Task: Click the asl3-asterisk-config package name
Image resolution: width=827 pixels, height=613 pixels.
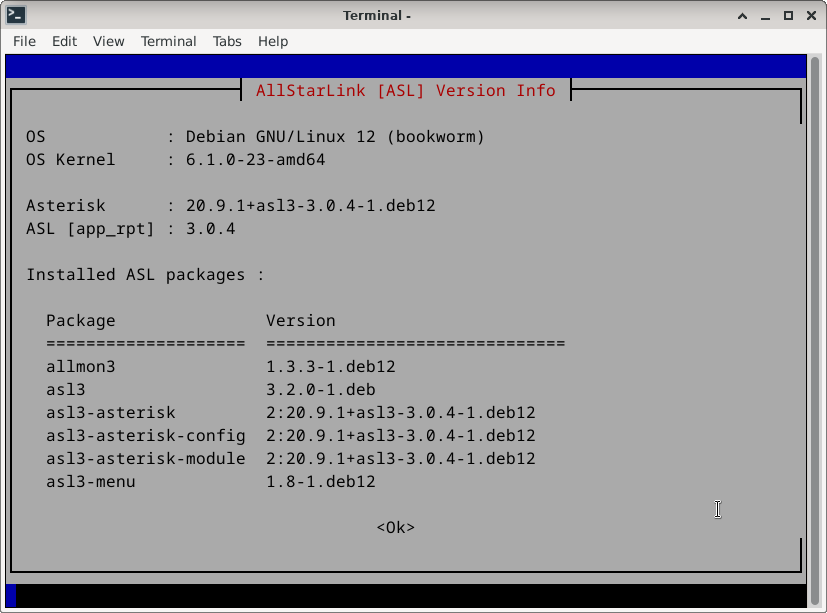Action: click(146, 435)
